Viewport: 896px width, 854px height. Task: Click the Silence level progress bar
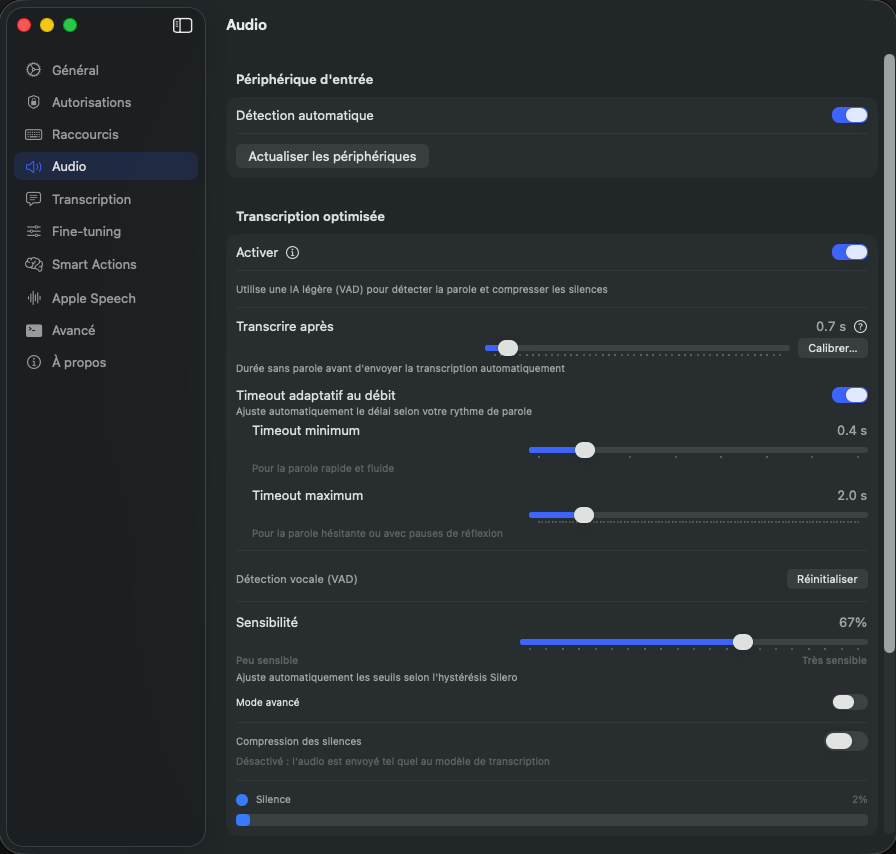551,820
